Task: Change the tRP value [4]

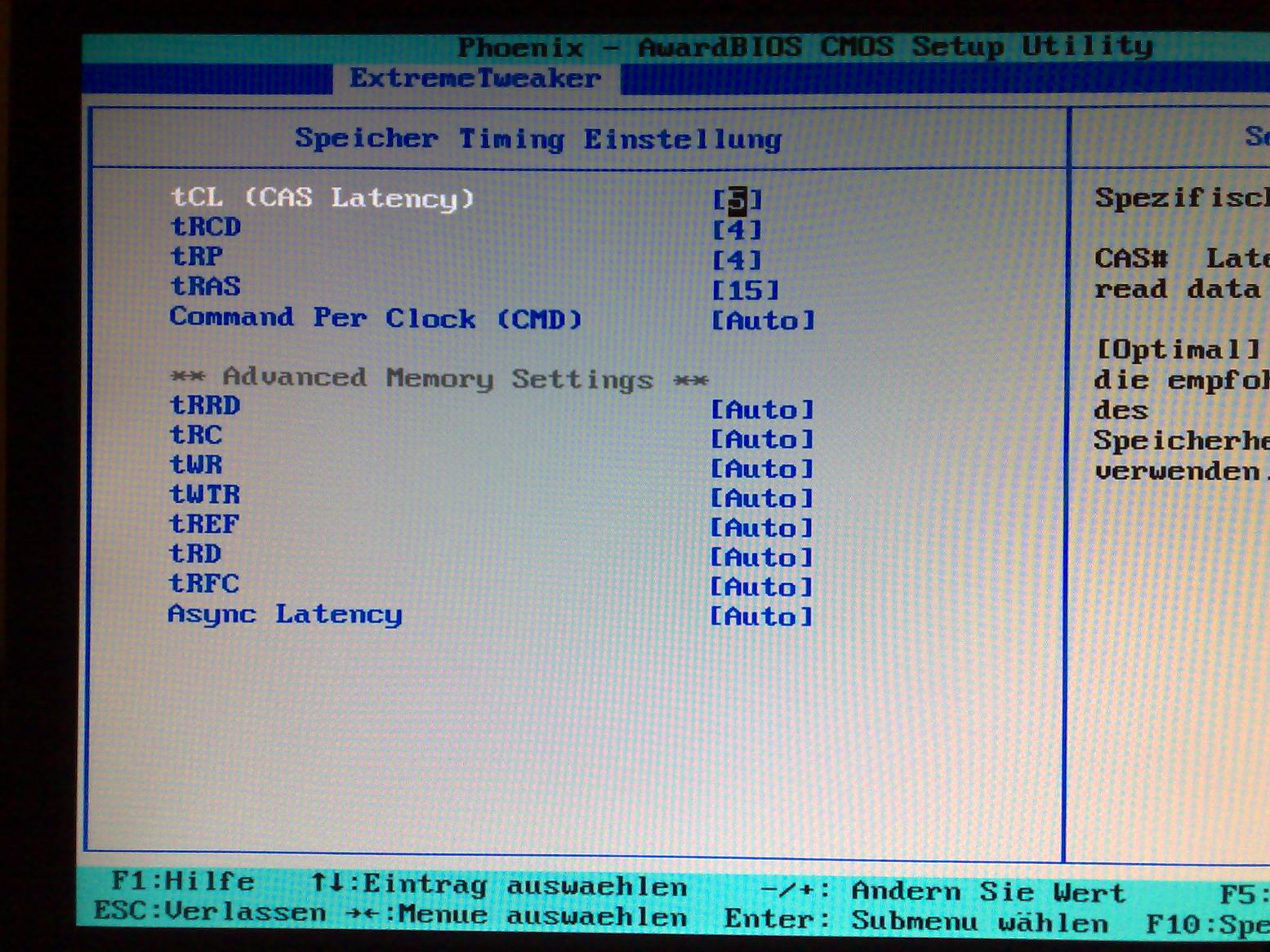Action: (737, 260)
